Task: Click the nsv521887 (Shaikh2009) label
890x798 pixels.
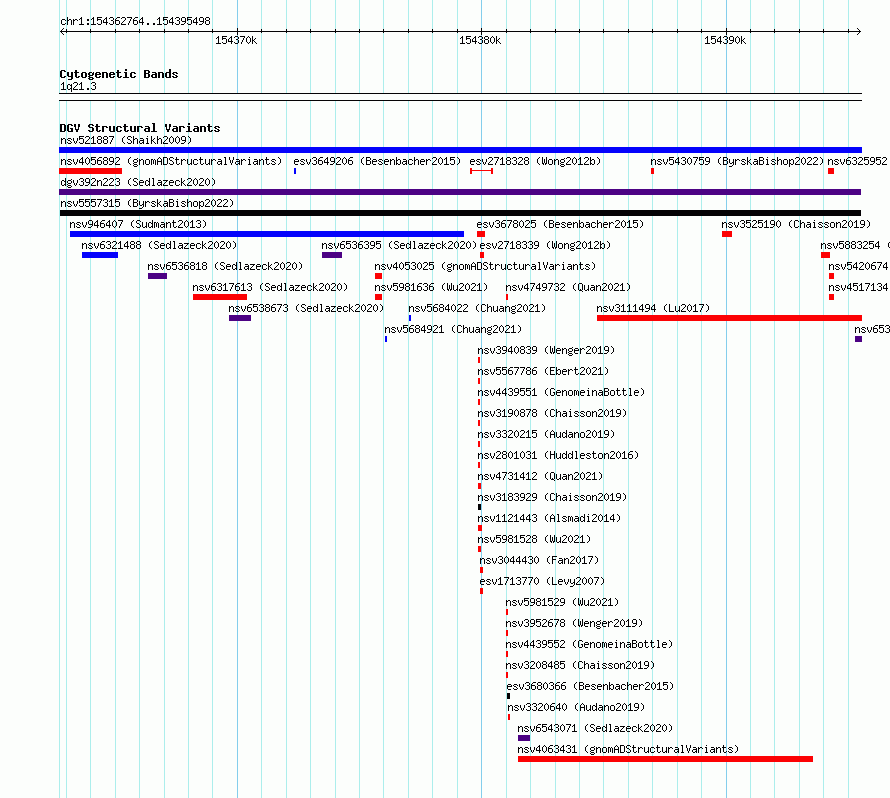Action: 126,140
